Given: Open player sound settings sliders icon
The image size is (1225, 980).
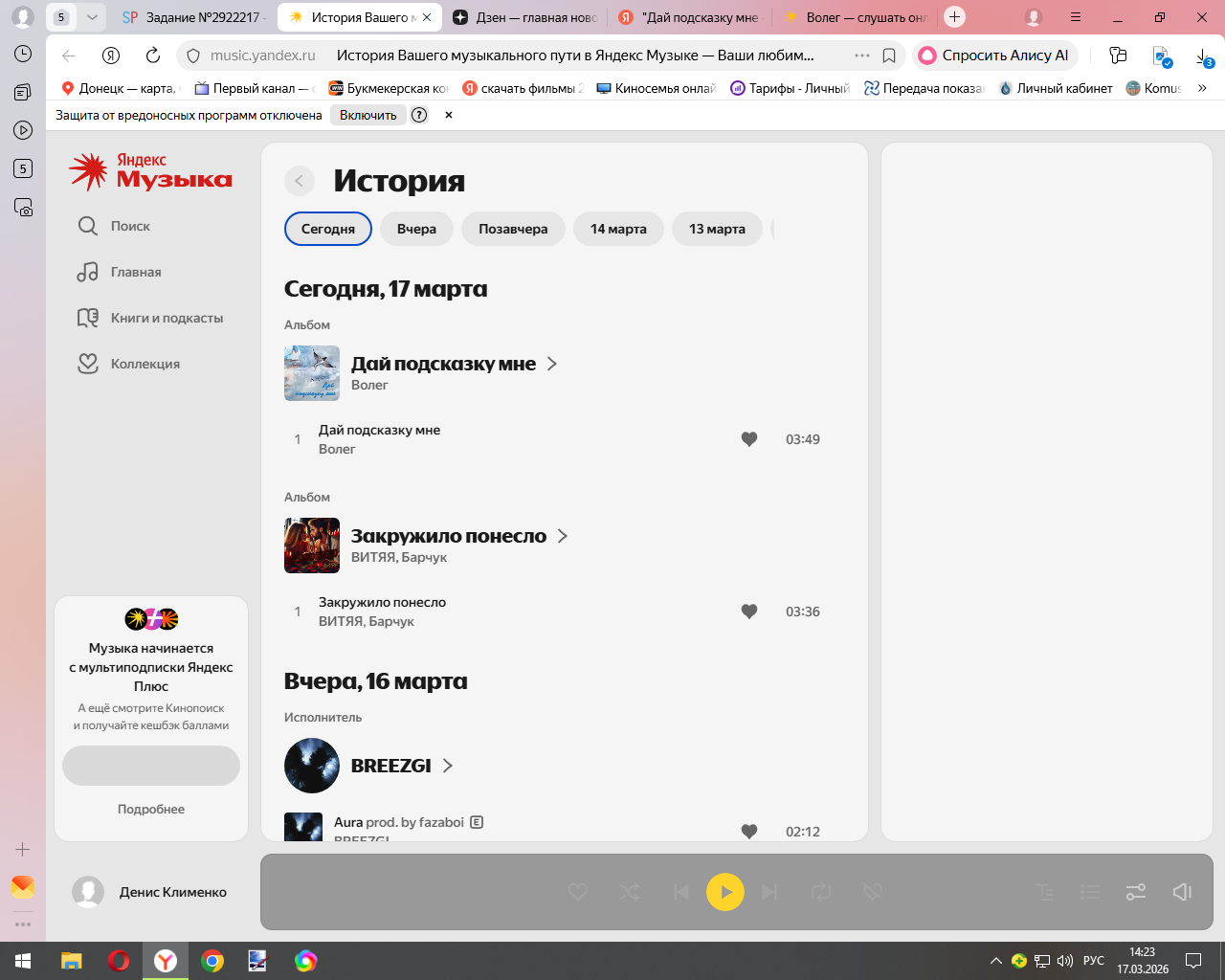Looking at the screenshot, I should (x=1136, y=892).
